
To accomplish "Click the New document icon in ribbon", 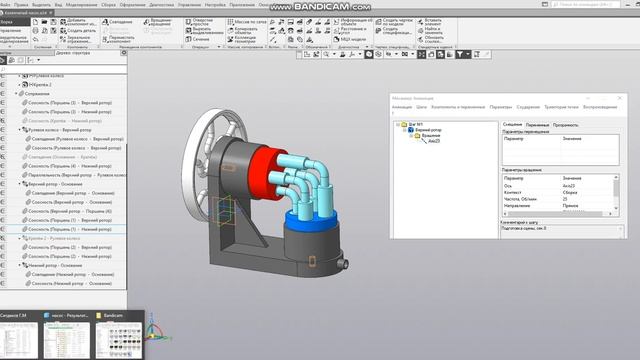I will (x=36, y=22).
